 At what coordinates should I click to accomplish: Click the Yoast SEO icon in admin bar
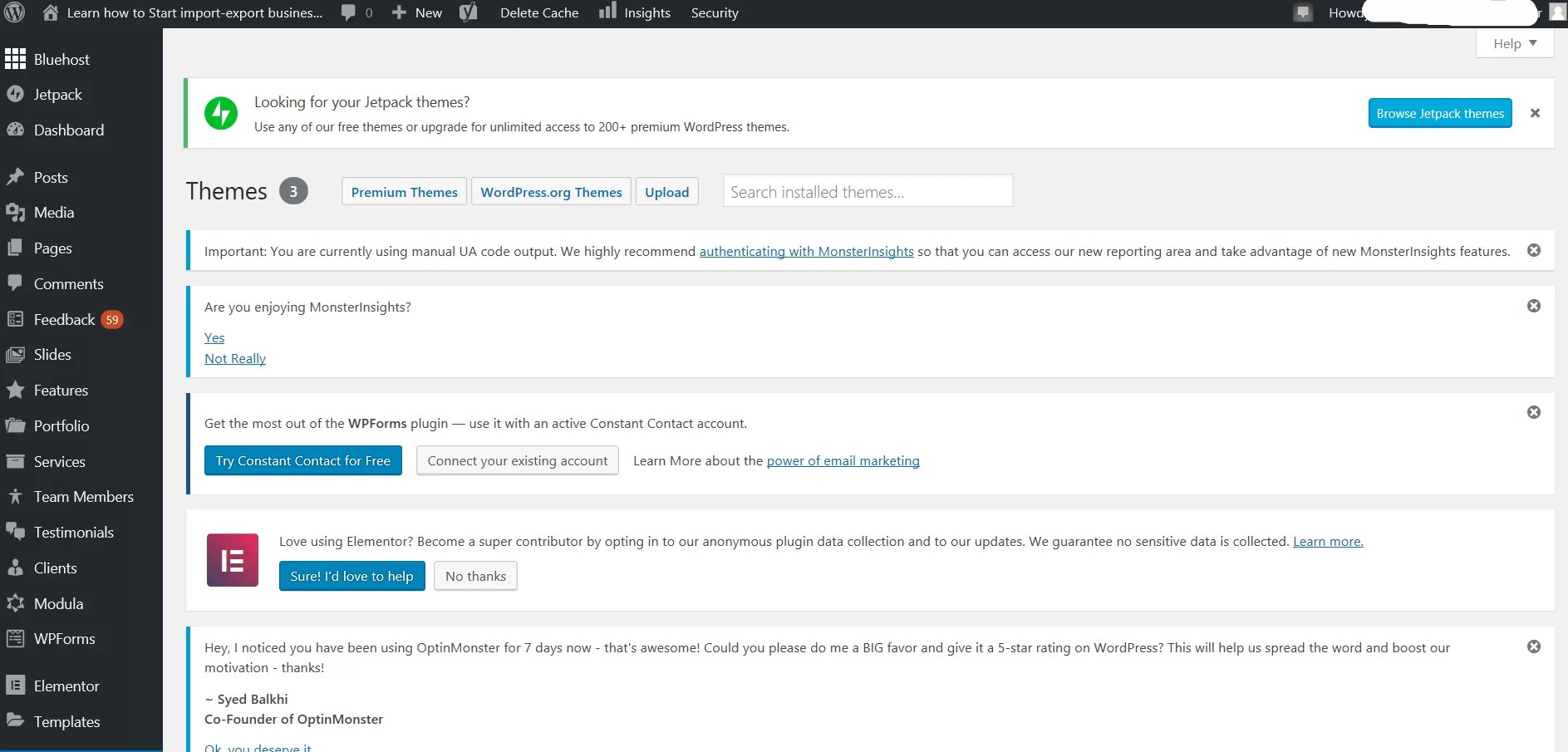pyautogui.click(x=469, y=12)
